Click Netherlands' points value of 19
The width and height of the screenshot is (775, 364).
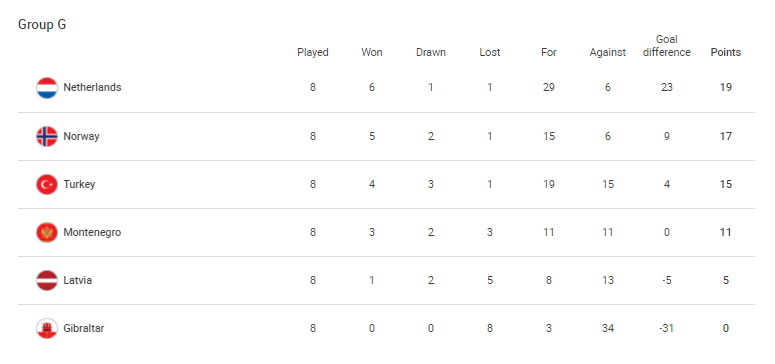click(726, 88)
